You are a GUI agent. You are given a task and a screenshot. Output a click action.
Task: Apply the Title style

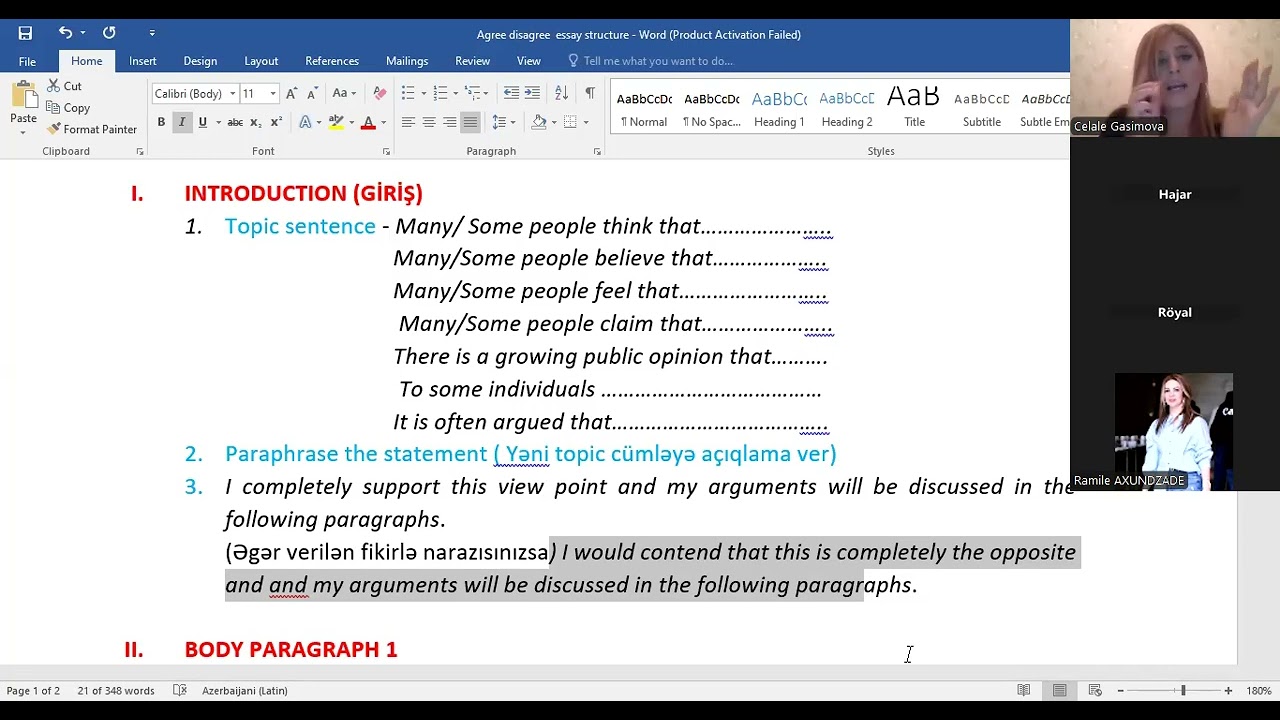tap(914, 109)
